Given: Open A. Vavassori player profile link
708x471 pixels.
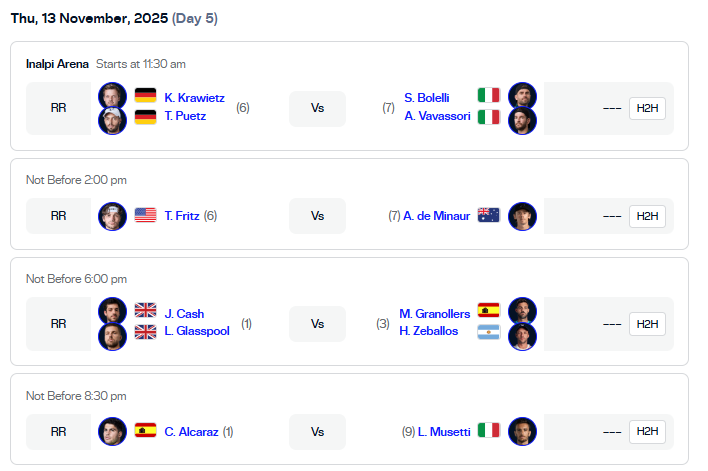Looking at the screenshot, I should (437, 115).
